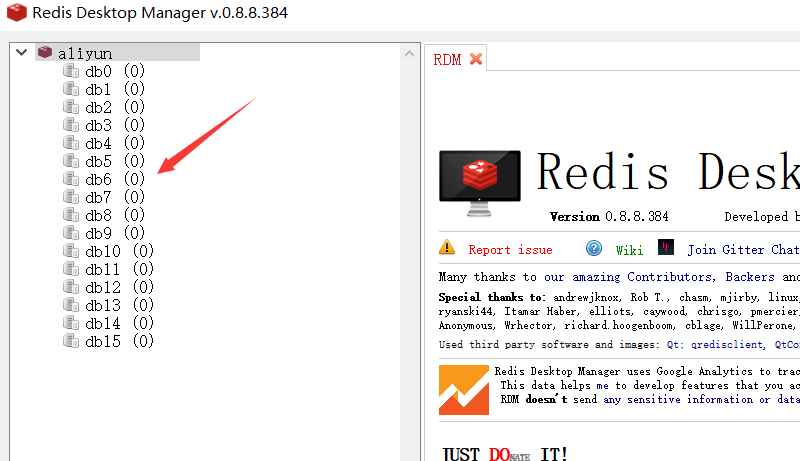Switch to the RDM tab

447,60
